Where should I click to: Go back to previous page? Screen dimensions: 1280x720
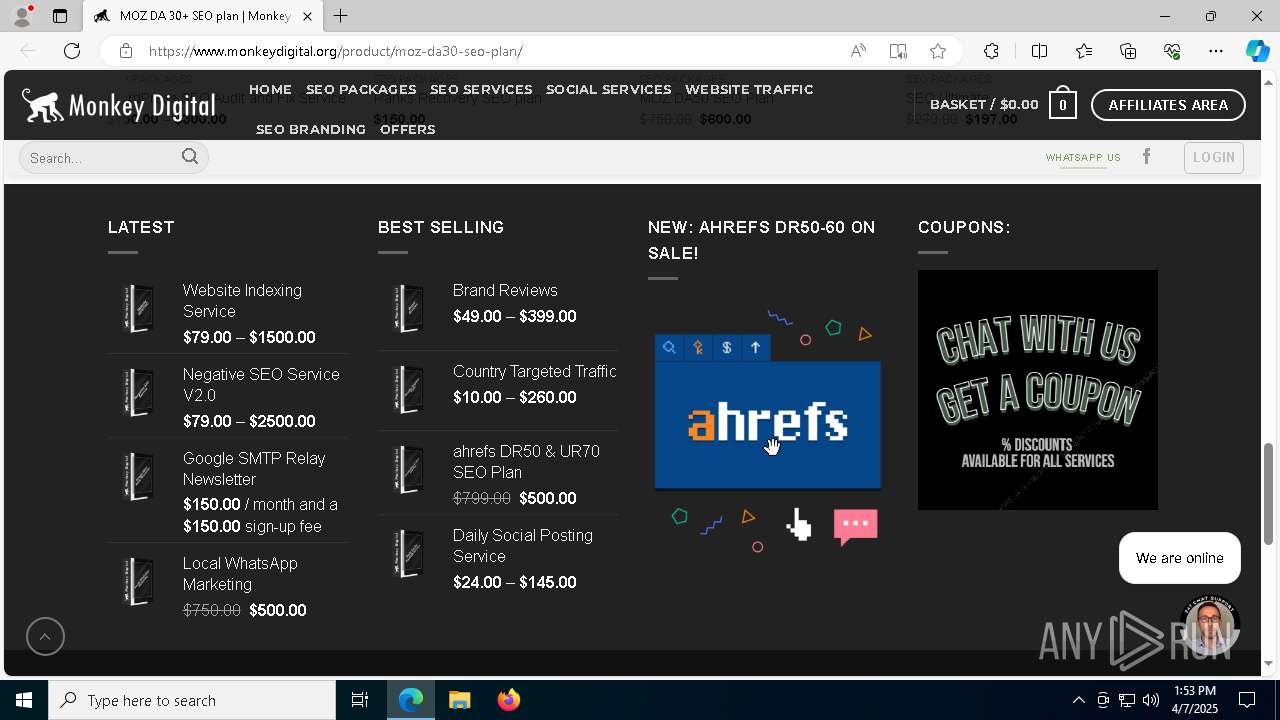(x=28, y=51)
